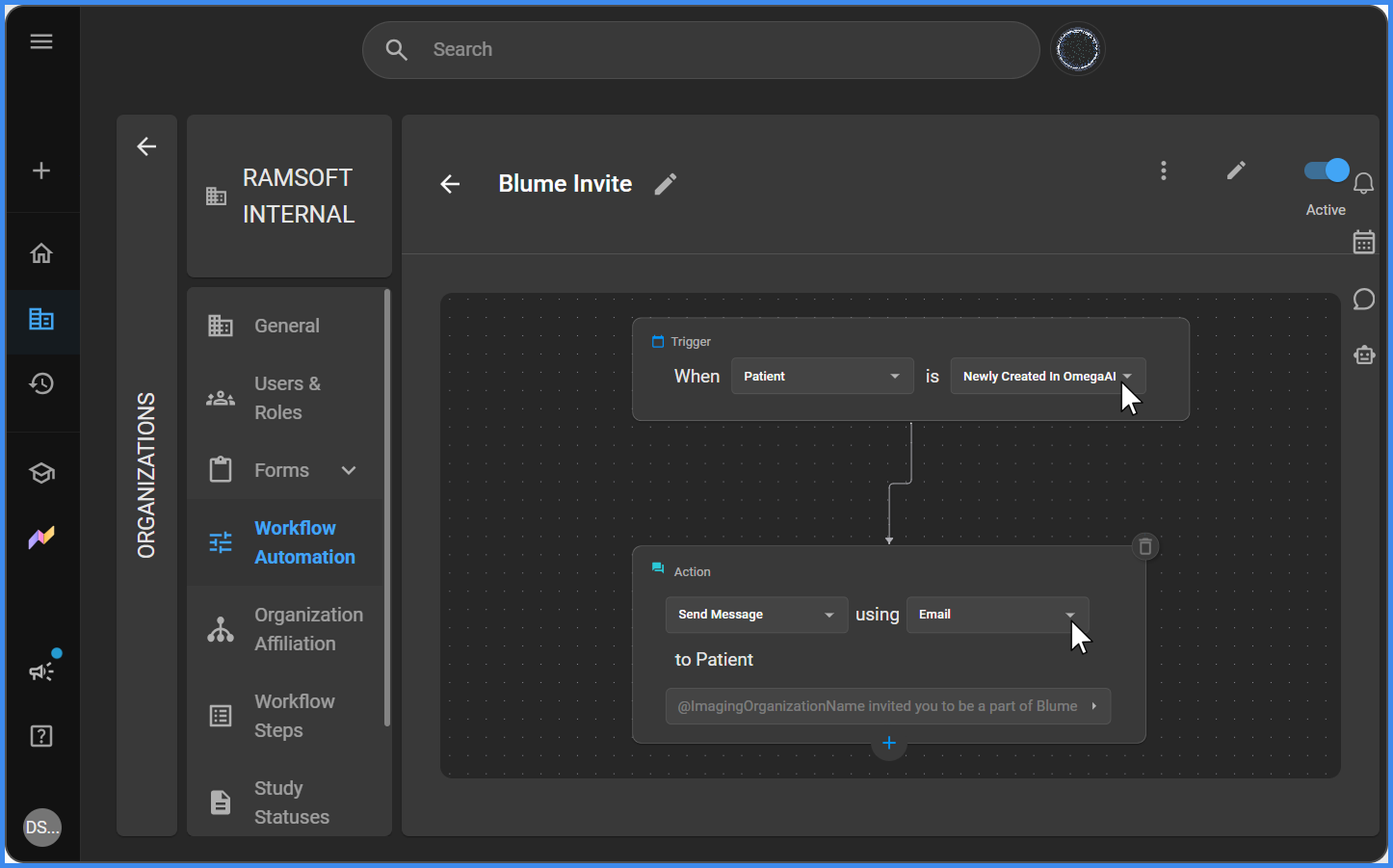This screenshot has width=1393, height=868.
Task: Click the profile circle beside search
Action: click(1077, 49)
